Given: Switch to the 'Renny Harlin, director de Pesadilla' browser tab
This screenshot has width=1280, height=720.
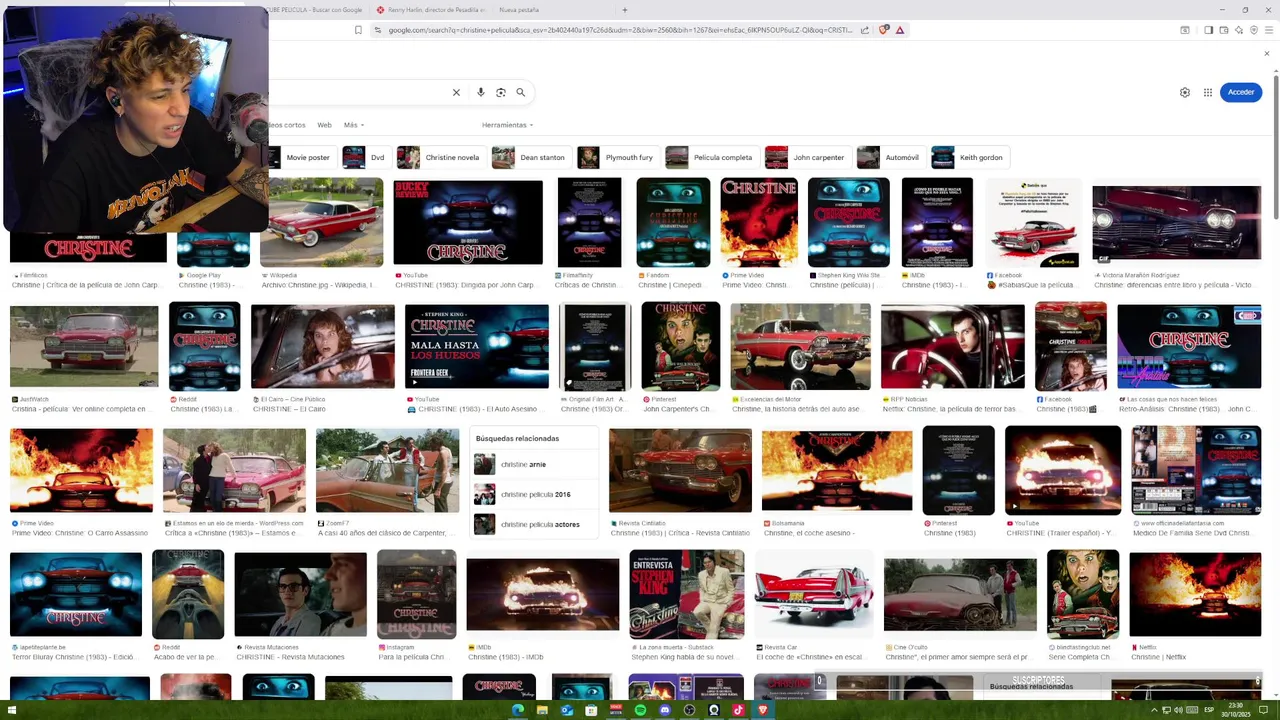Looking at the screenshot, I should [x=430, y=10].
